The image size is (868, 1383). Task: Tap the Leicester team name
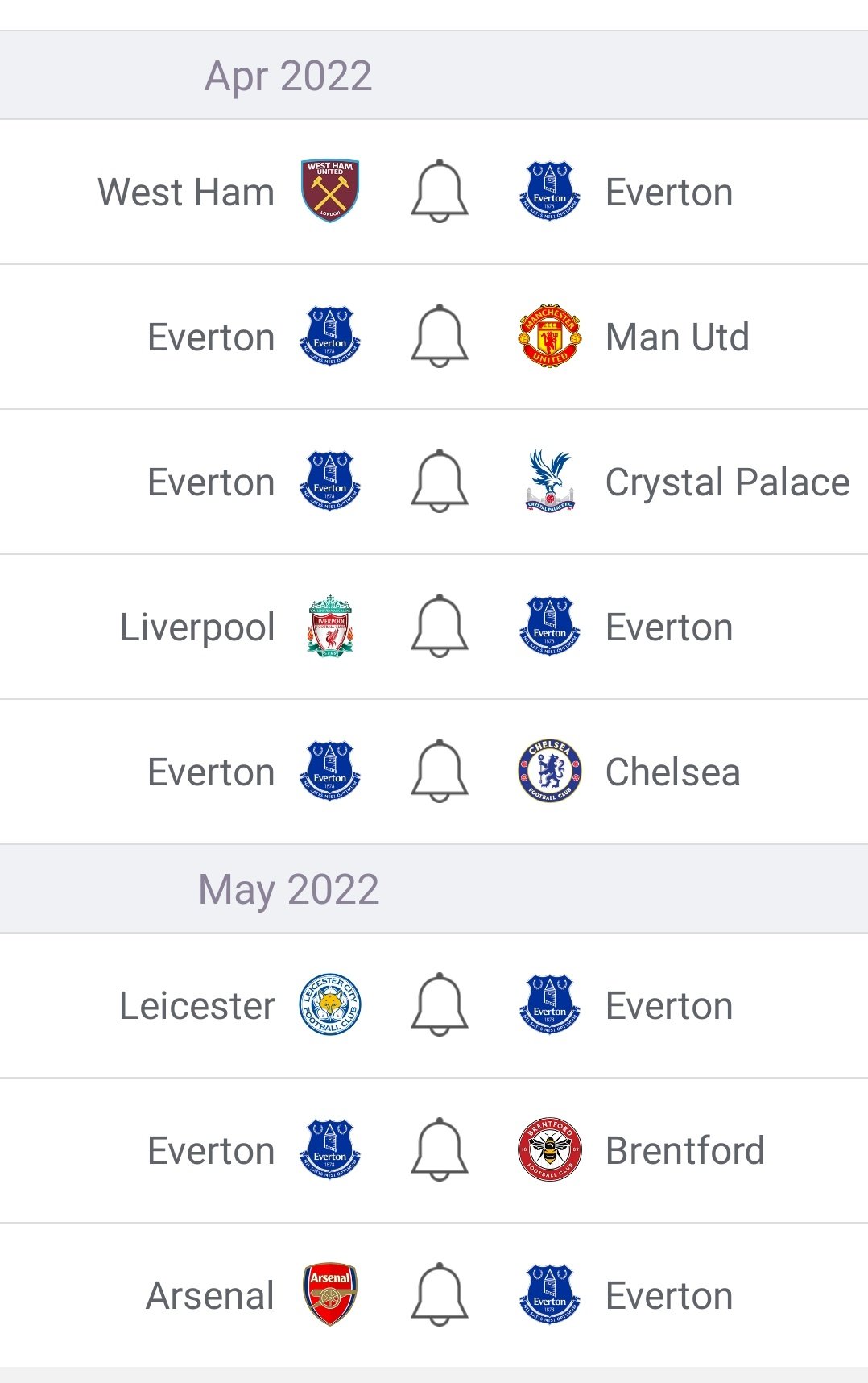[x=197, y=1006]
